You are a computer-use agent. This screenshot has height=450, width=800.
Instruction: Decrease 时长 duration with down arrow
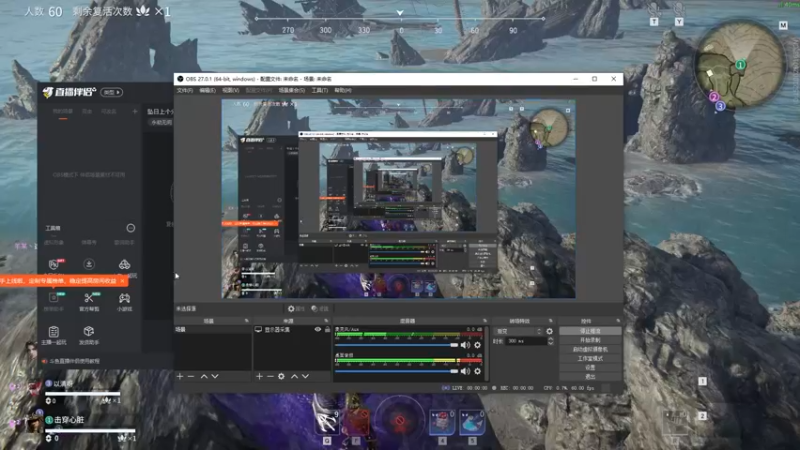[550, 343]
